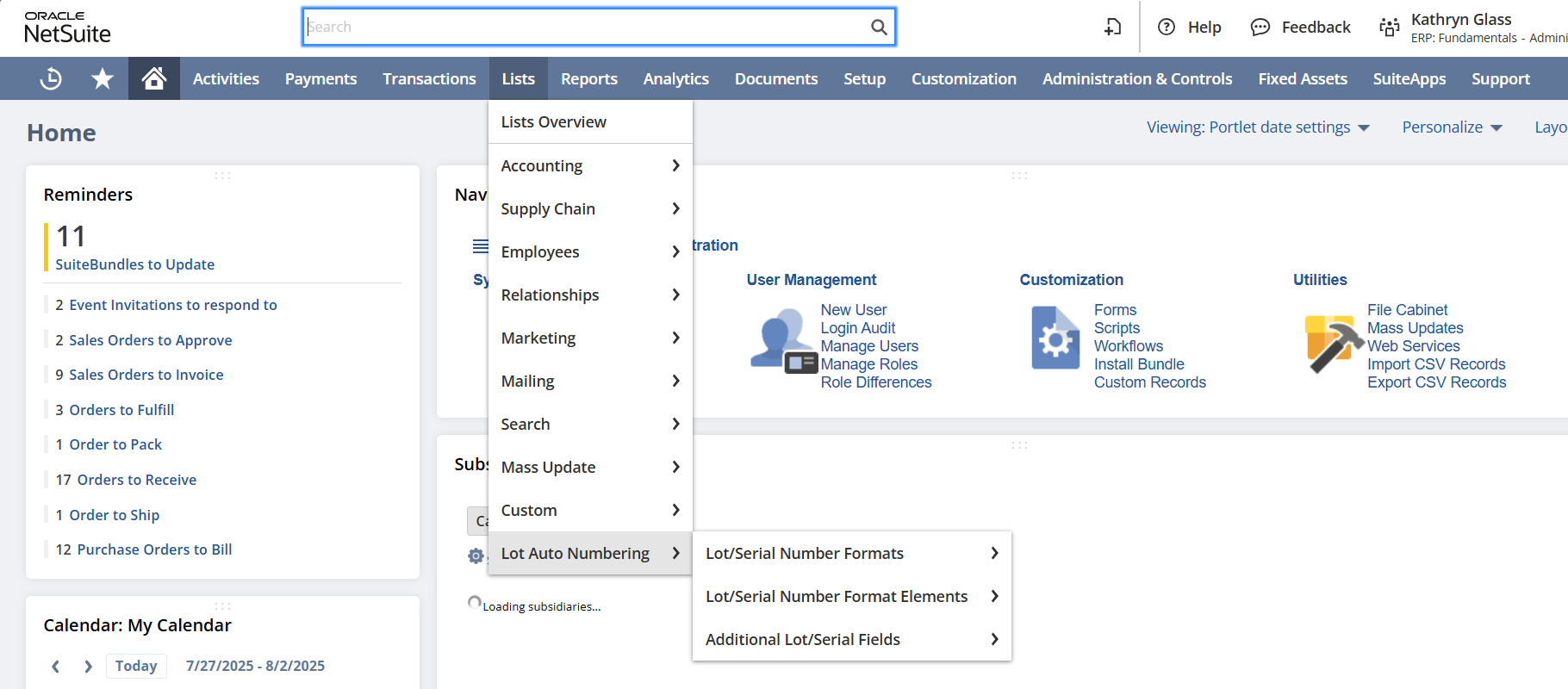This screenshot has width=1568, height=689.
Task: Open the Shortcuts star icon
Action: (103, 78)
